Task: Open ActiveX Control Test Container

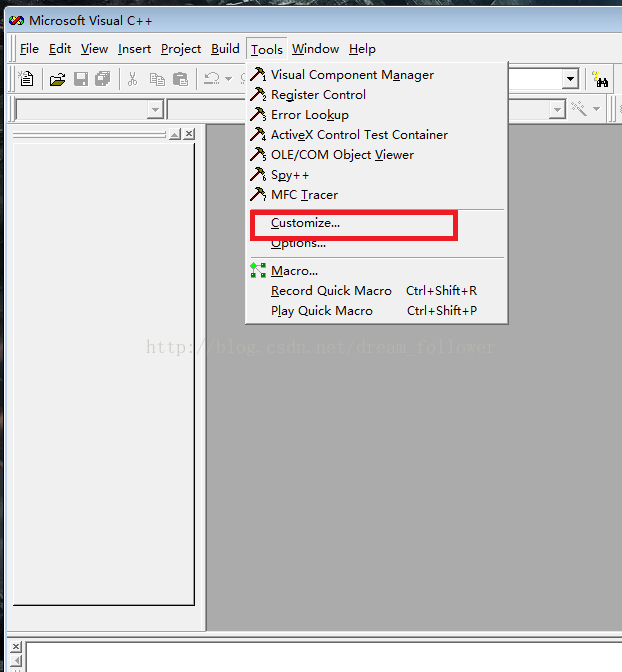Action: pyautogui.click(x=376, y=135)
